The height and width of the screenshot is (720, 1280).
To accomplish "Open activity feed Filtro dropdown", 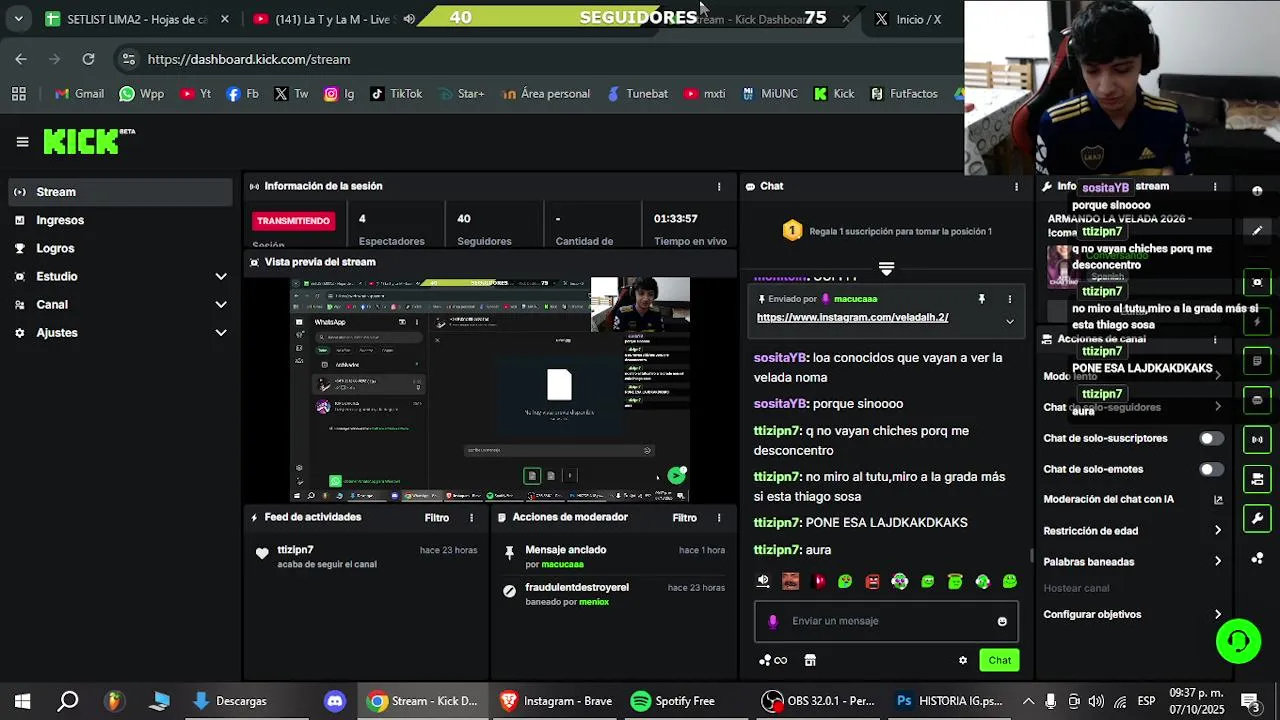I will [x=436, y=518].
